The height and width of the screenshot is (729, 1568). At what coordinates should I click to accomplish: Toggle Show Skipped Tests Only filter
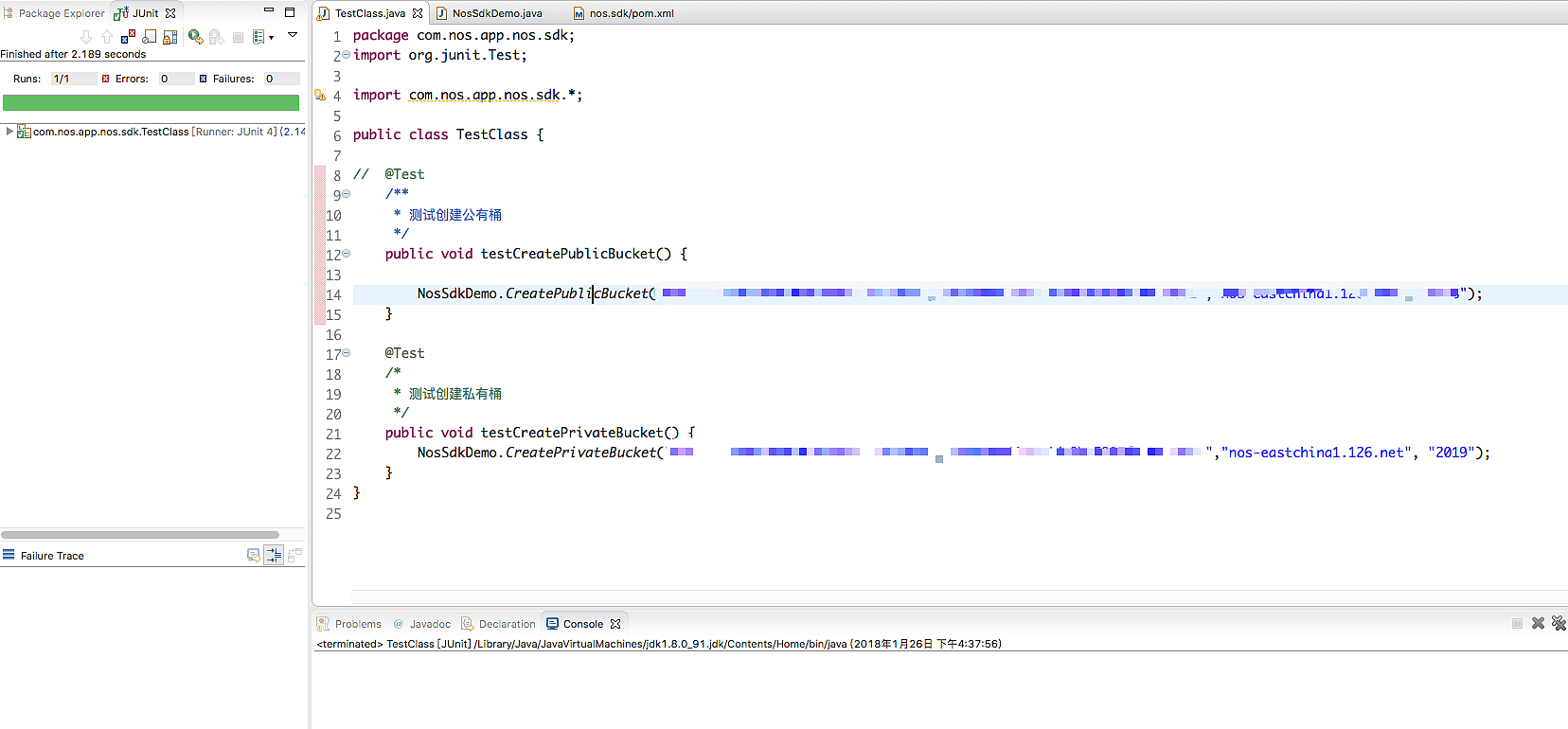(x=149, y=37)
